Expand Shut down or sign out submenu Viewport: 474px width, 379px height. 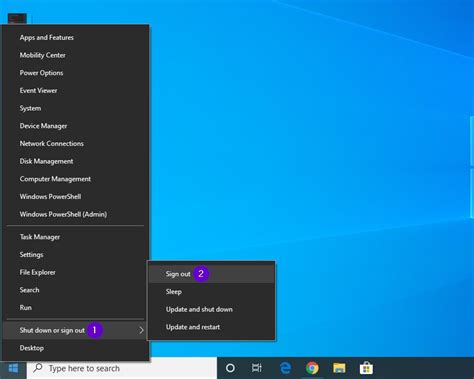[x=75, y=330]
